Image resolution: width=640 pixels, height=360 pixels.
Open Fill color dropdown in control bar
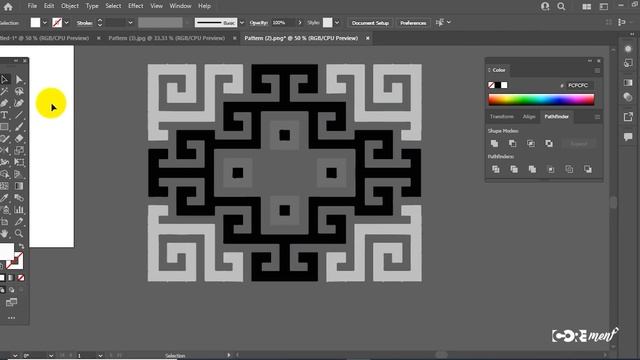[x=44, y=23]
